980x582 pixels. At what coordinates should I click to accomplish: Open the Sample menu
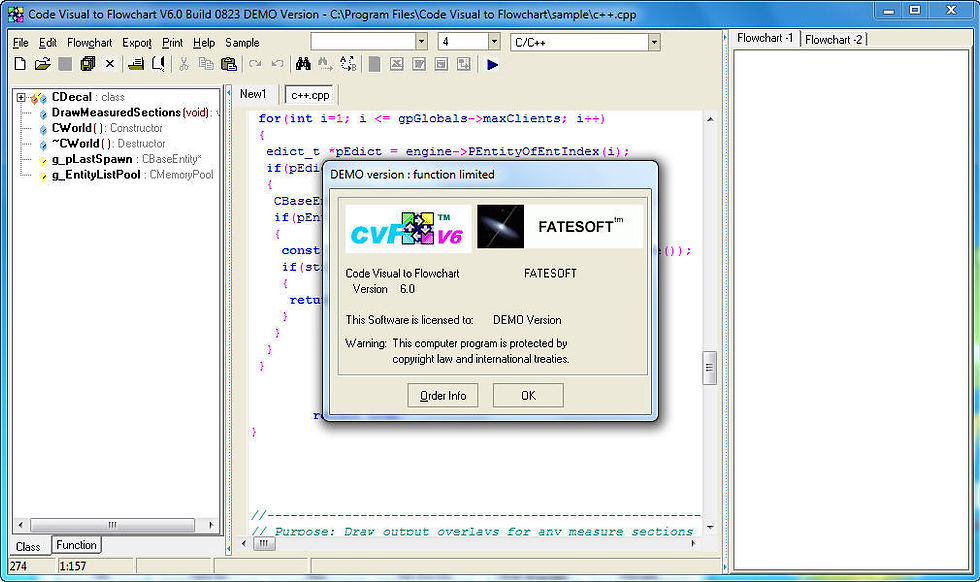(242, 43)
